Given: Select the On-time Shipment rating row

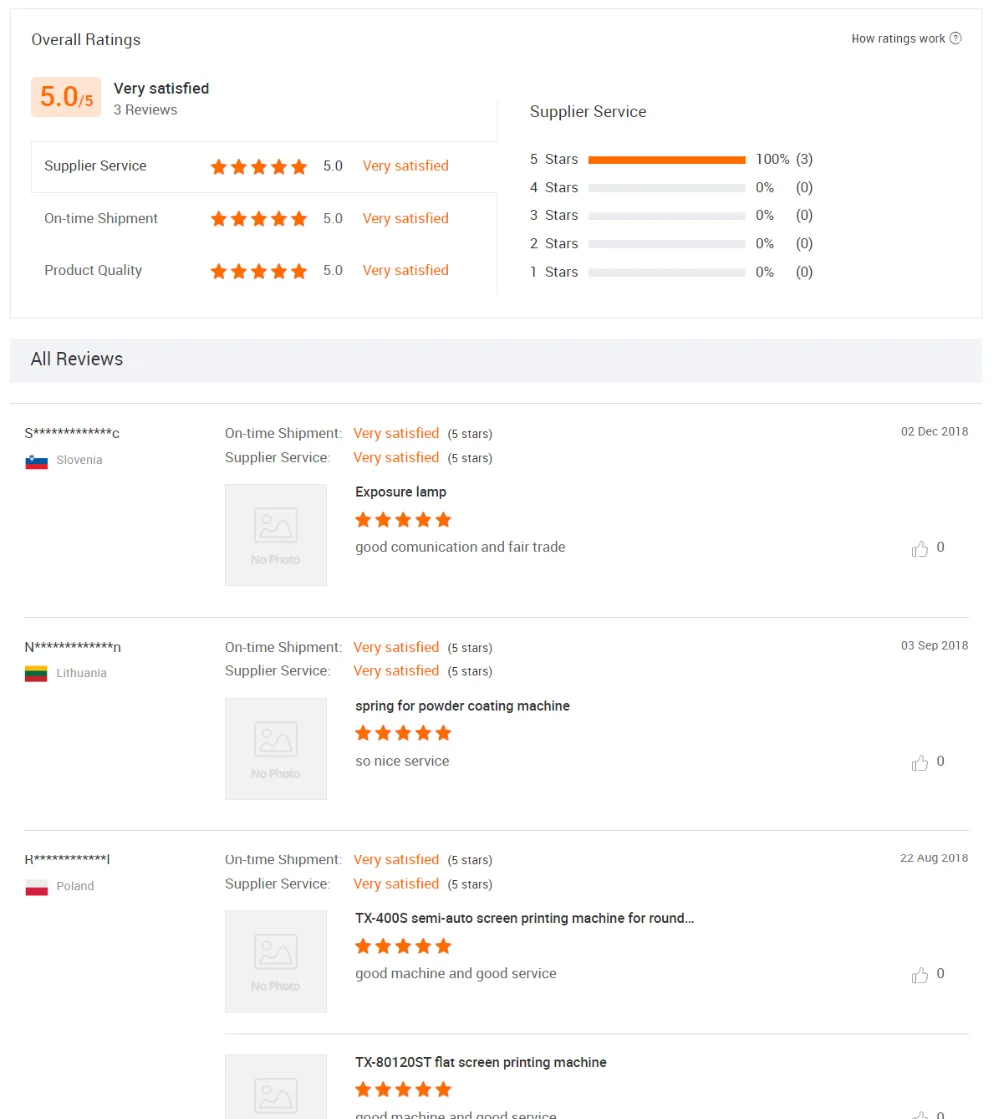Looking at the screenshot, I should pos(263,218).
